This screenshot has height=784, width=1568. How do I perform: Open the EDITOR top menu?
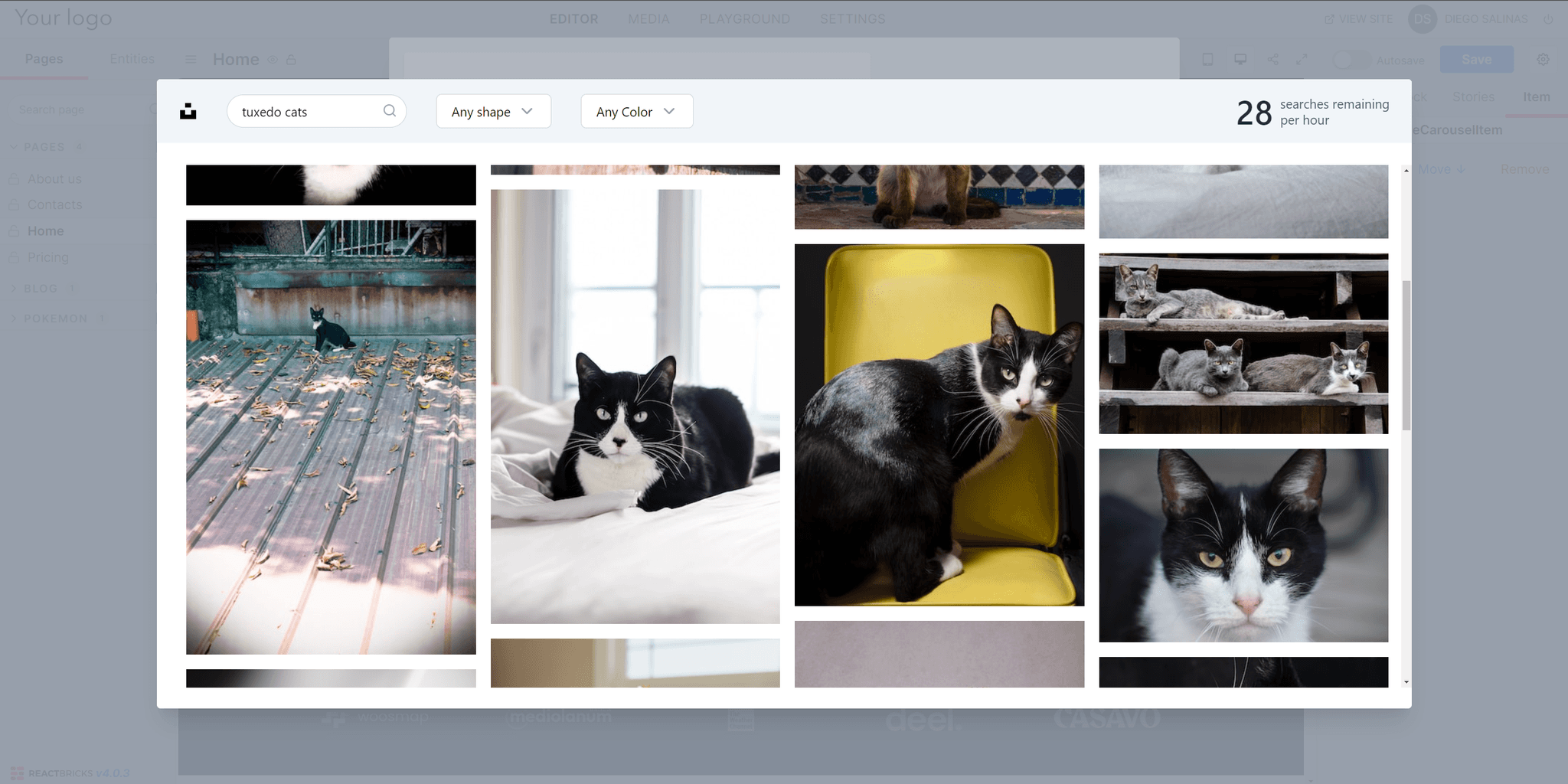[x=574, y=19]
